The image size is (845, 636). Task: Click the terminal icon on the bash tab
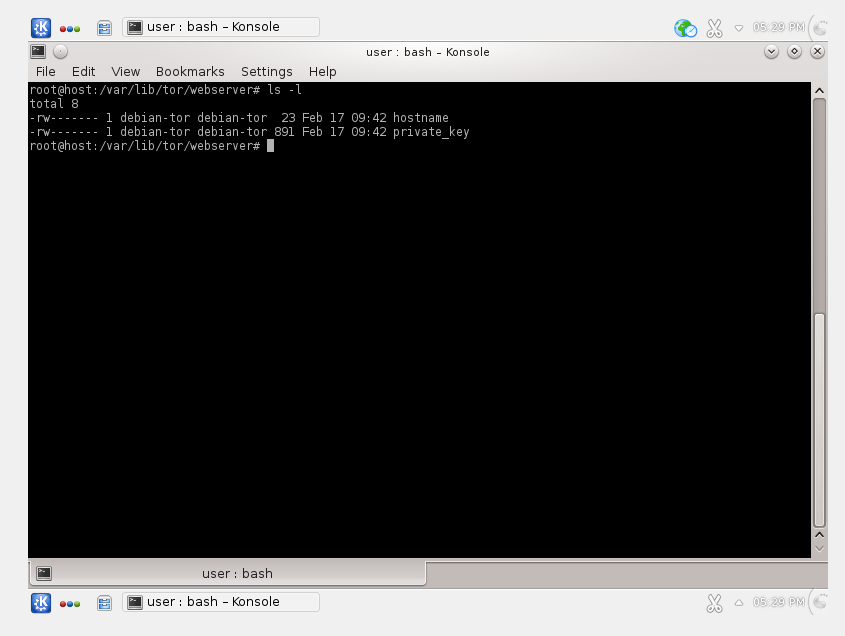point(44,573)
